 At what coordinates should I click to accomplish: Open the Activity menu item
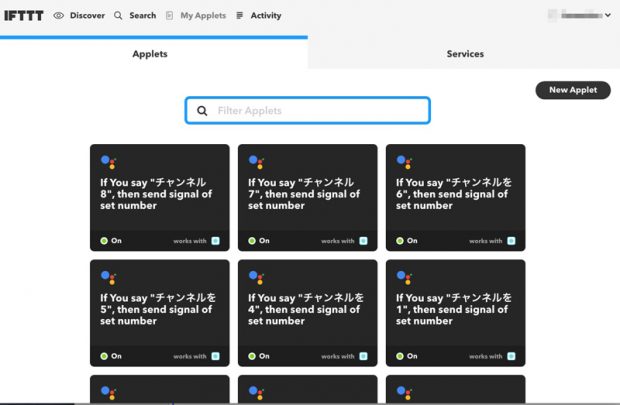(x=266, y=16)
